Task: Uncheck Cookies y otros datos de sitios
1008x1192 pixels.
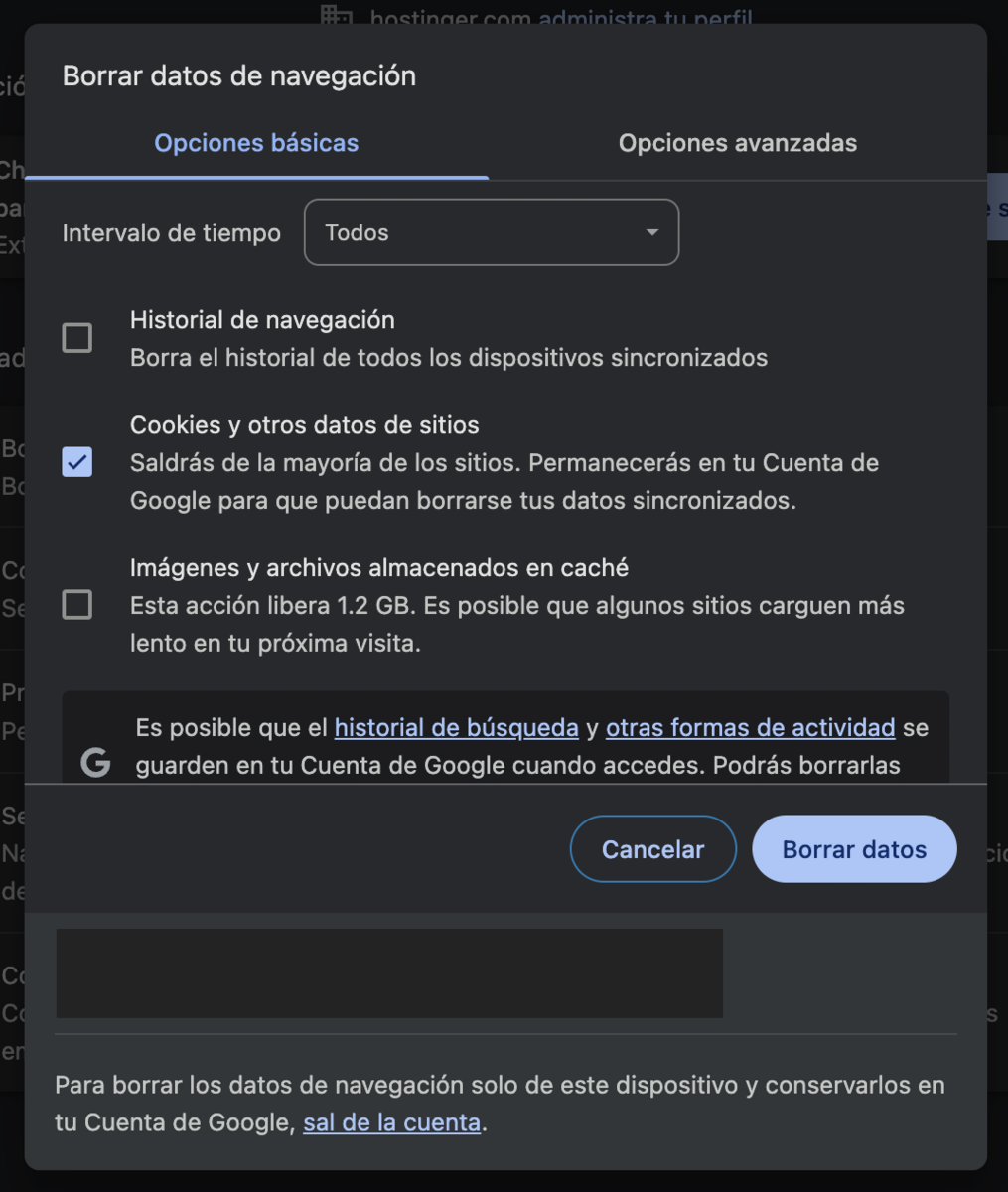Action: point(76,462)
